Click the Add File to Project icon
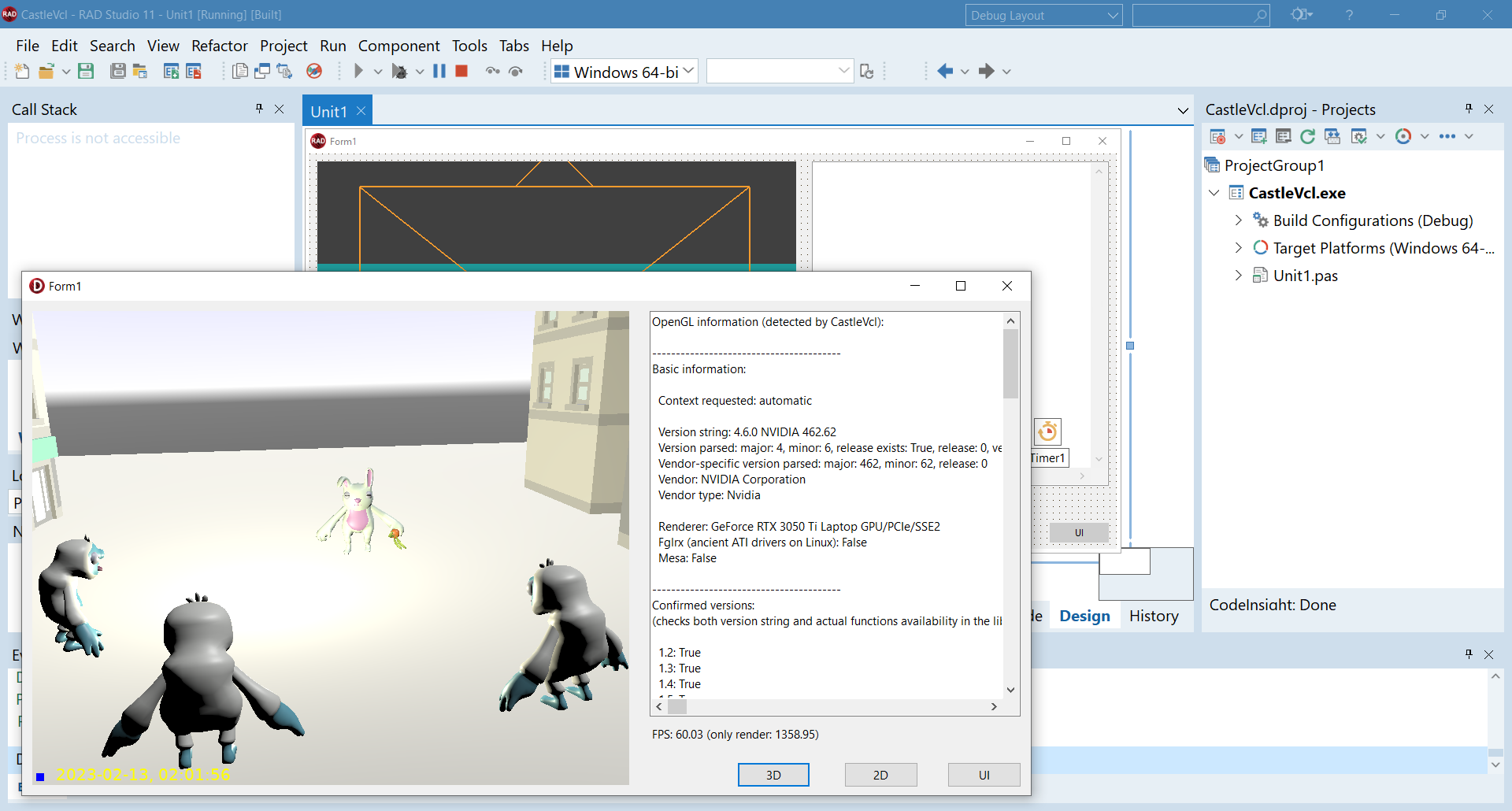 pyautogui.click(x=171, y=72)
